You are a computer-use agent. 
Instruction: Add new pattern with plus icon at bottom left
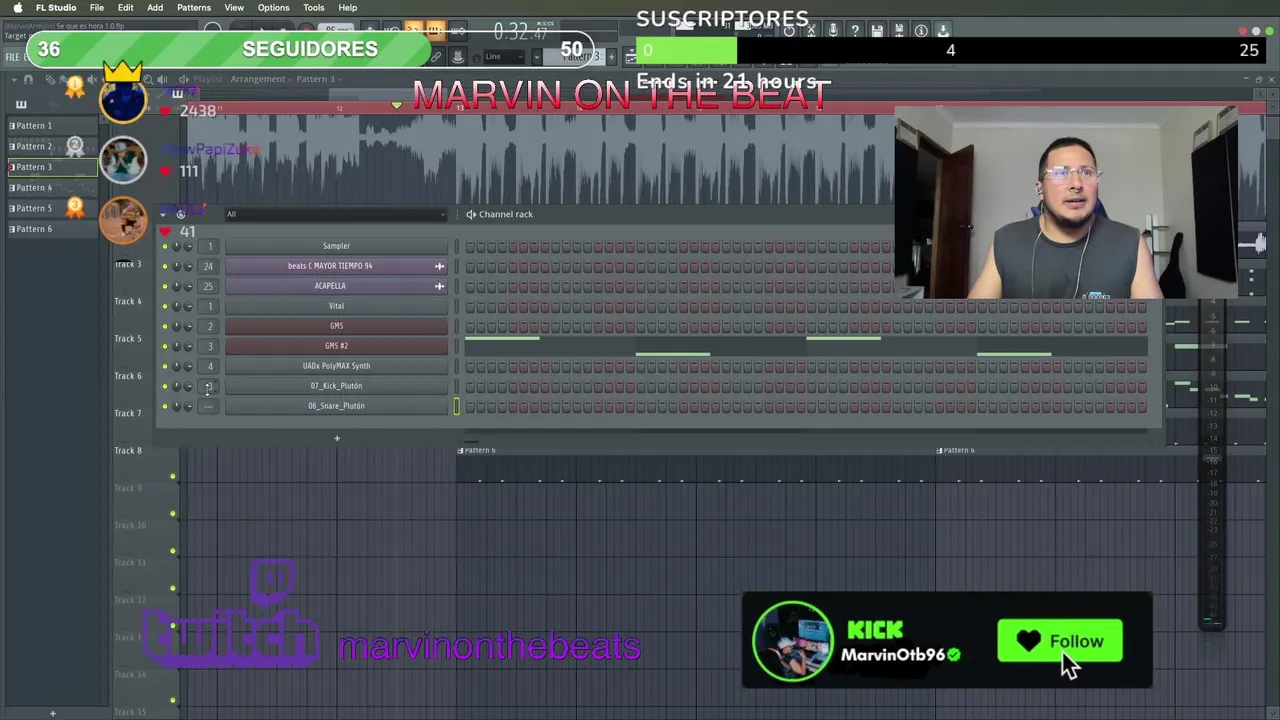tap(53, 713)
